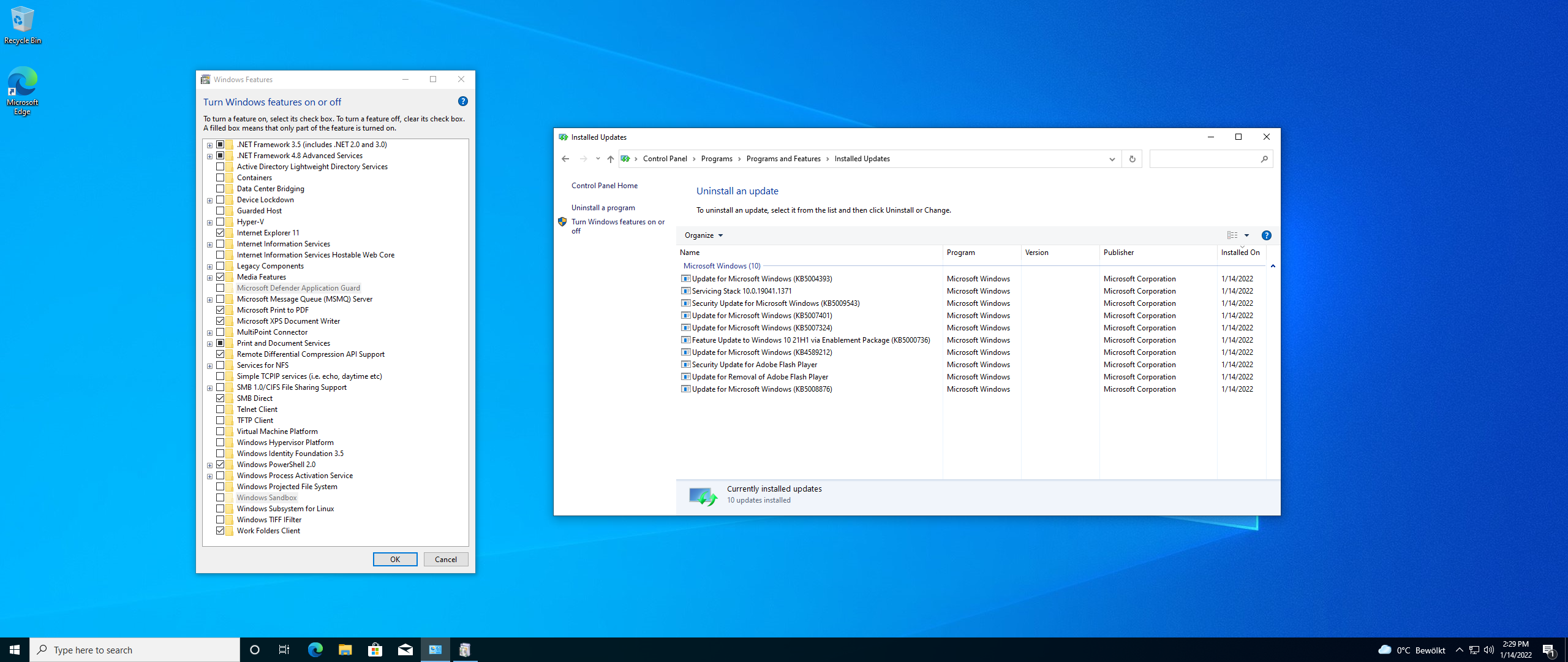Enable Telnet Client checkbox
The height and width of the screenshot is (662, 1568).
[x=220, y=409]
